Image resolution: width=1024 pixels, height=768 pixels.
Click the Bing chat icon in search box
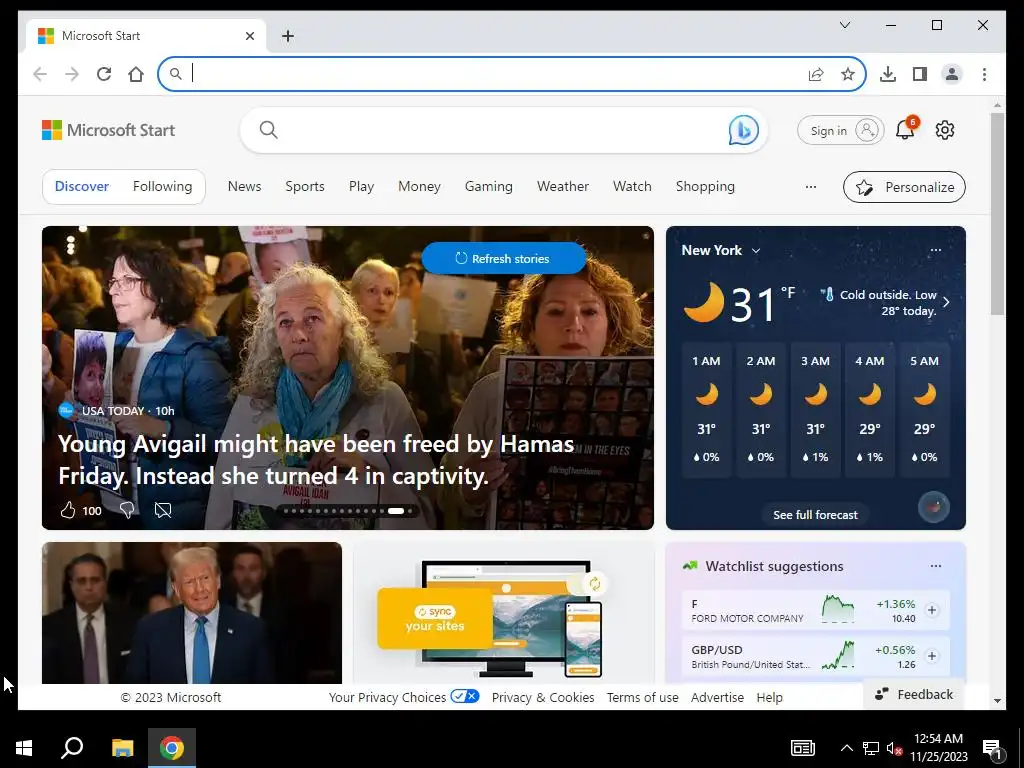pos(743,130)
